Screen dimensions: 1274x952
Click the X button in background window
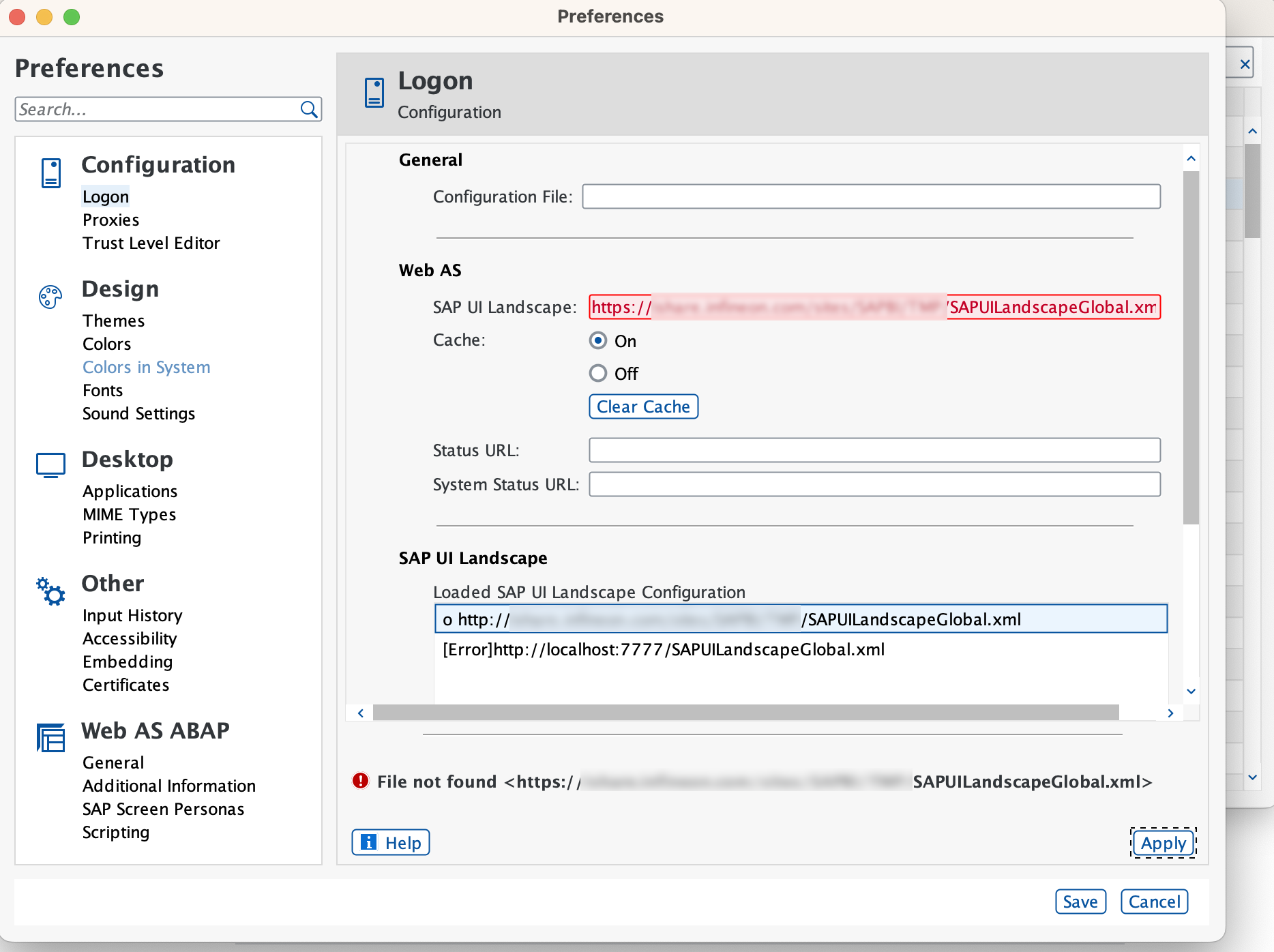[1245, 64]
